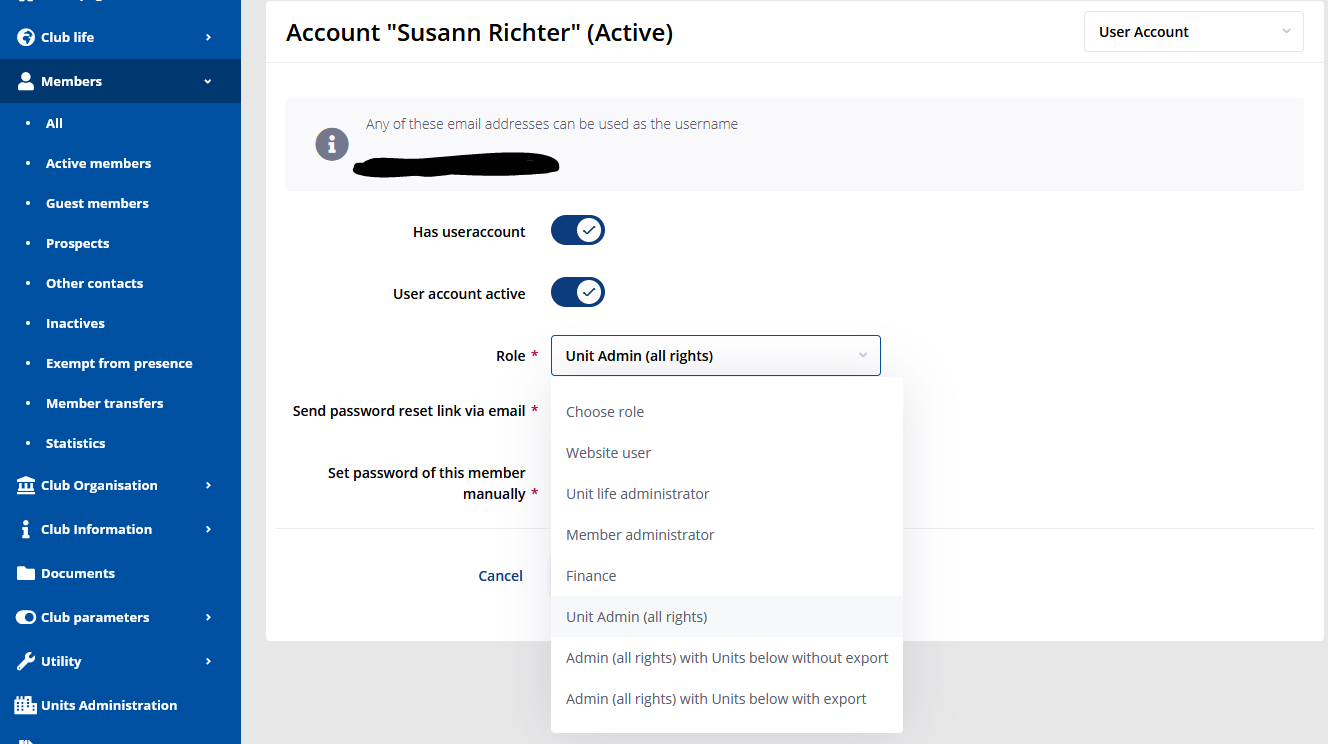
Task: Click the folder icon beside Documents
Action: pyautogui.click(x=26, y=573)
